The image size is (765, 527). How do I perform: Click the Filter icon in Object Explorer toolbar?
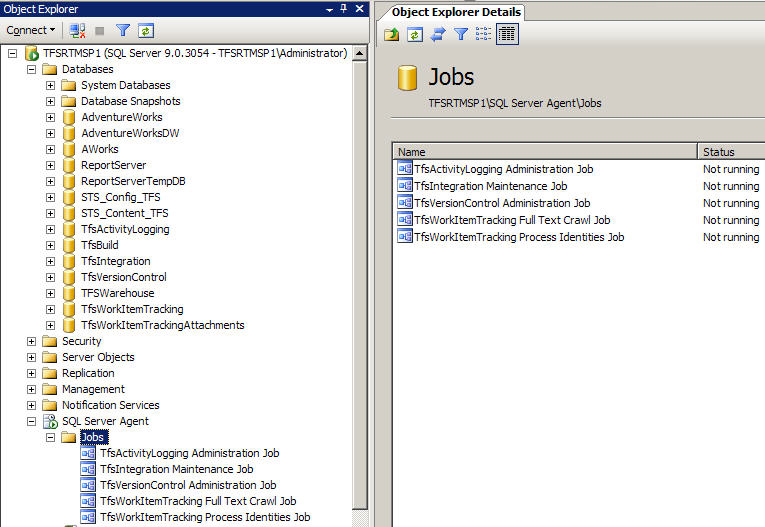tap(123, 31)
